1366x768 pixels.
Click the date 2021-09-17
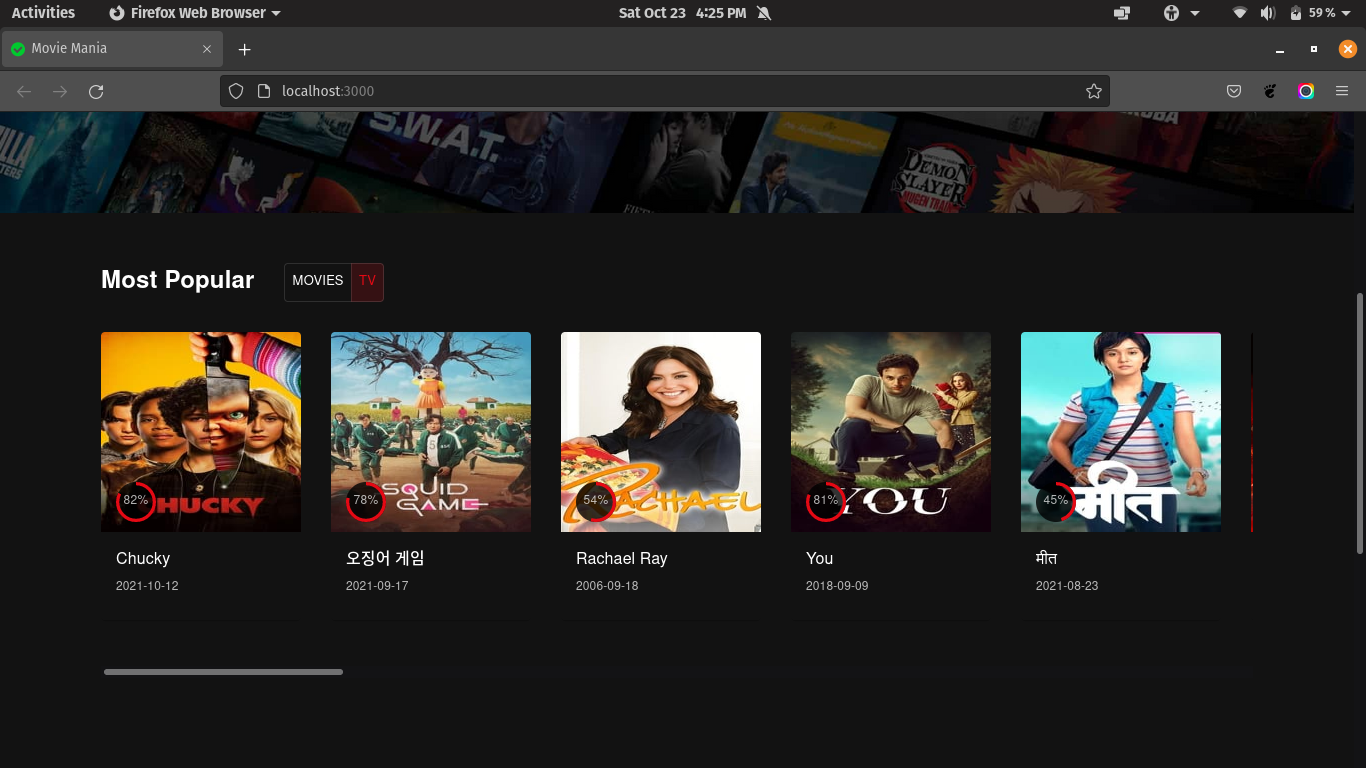click(x=377, y=586)
